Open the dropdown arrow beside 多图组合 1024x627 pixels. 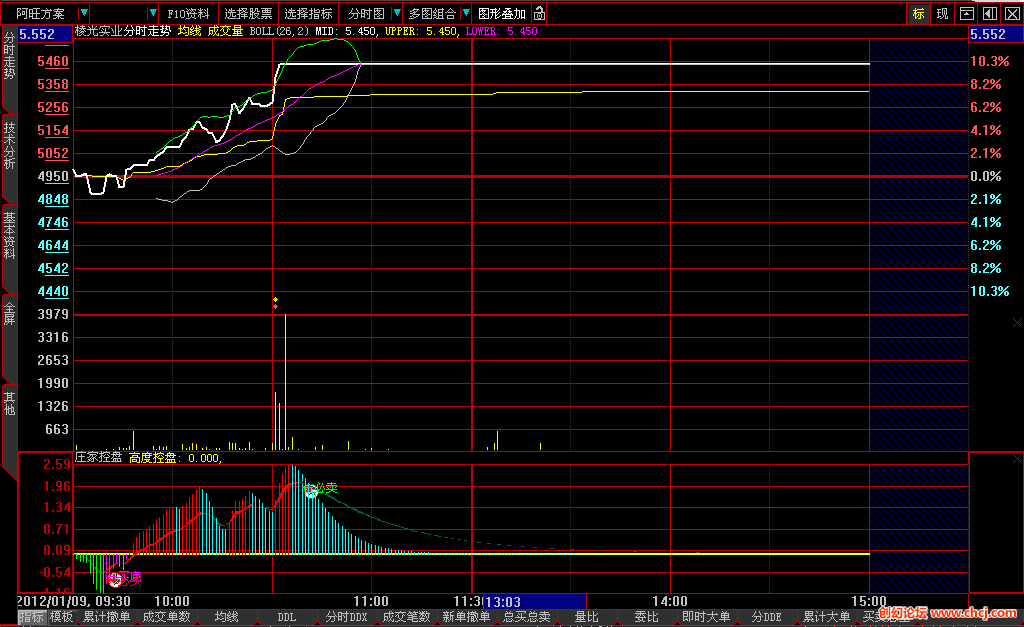[x=467, y=14]
